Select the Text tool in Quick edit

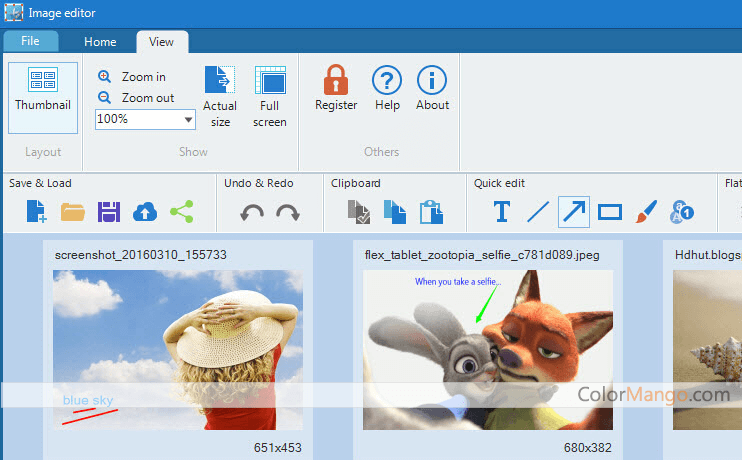tap(502, 212)
